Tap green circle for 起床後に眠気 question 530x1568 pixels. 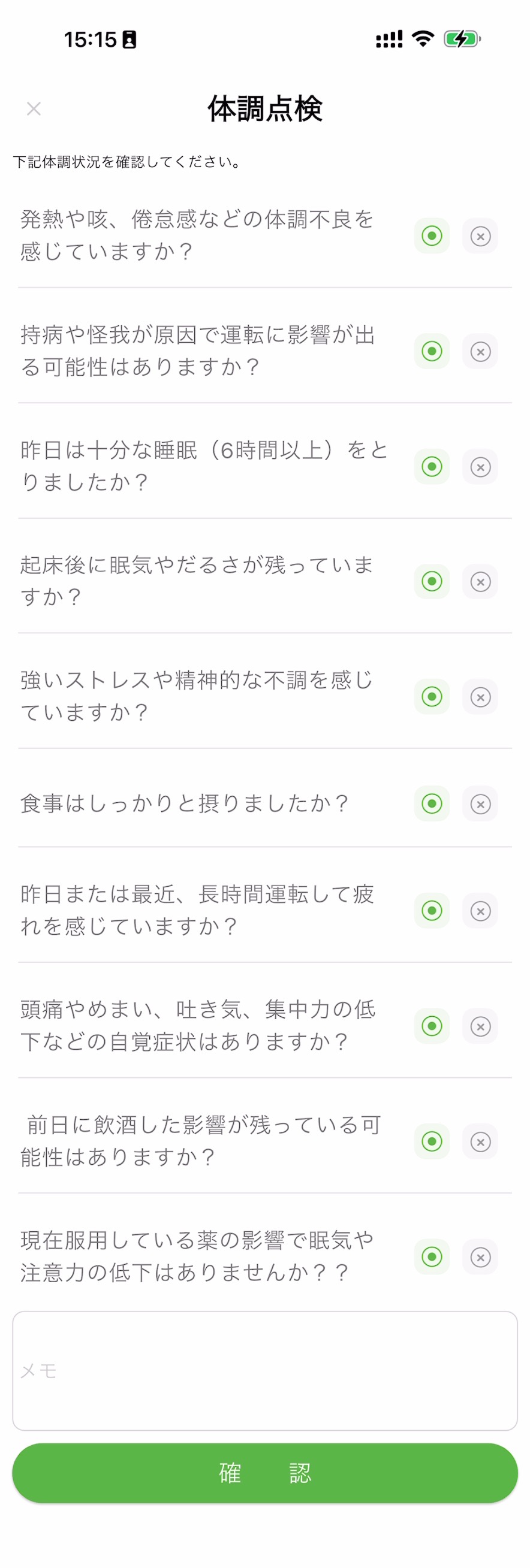[432, 581]
